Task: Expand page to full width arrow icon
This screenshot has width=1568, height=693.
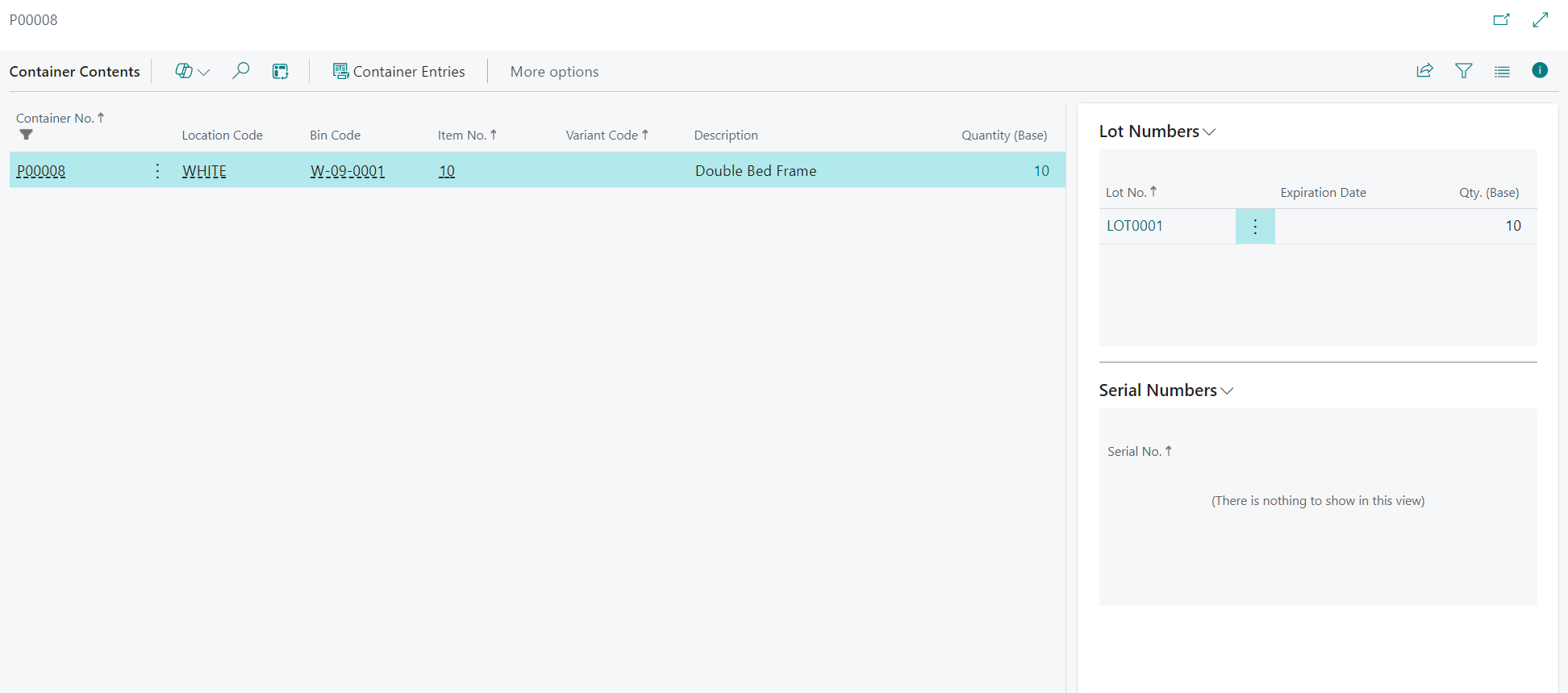Action: pos(1540,20)
